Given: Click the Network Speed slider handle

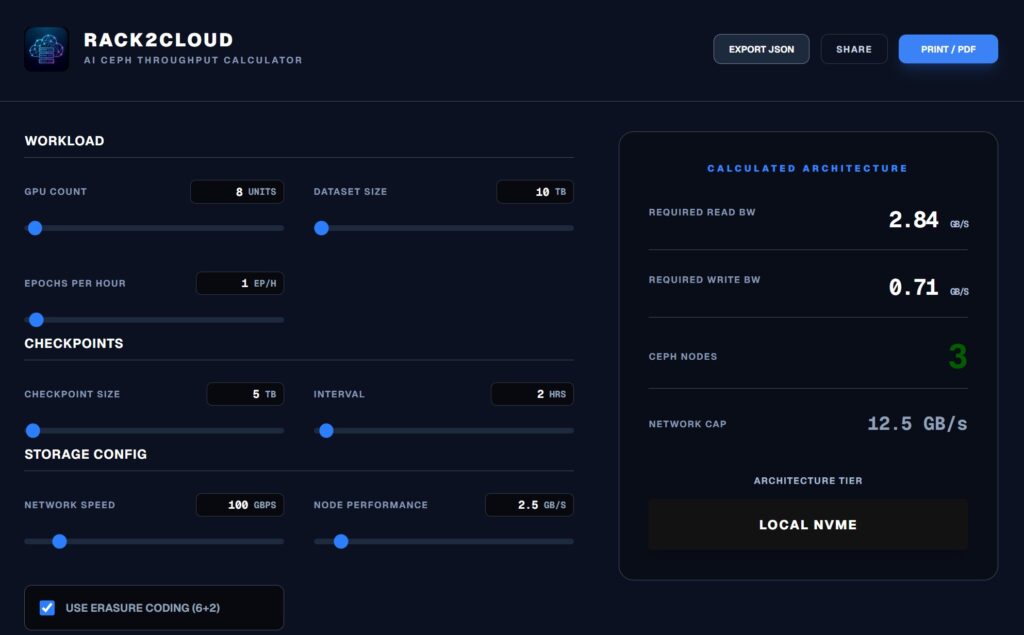Looking at the screenshot, I should 59,541.
